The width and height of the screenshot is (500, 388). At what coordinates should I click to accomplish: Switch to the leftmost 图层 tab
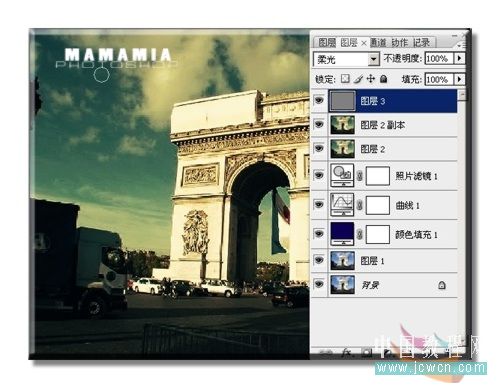click(x=327, y=43)
